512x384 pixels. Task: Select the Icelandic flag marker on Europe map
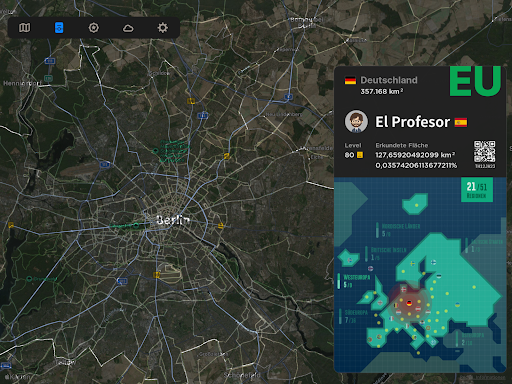click(x=350, y=260)
